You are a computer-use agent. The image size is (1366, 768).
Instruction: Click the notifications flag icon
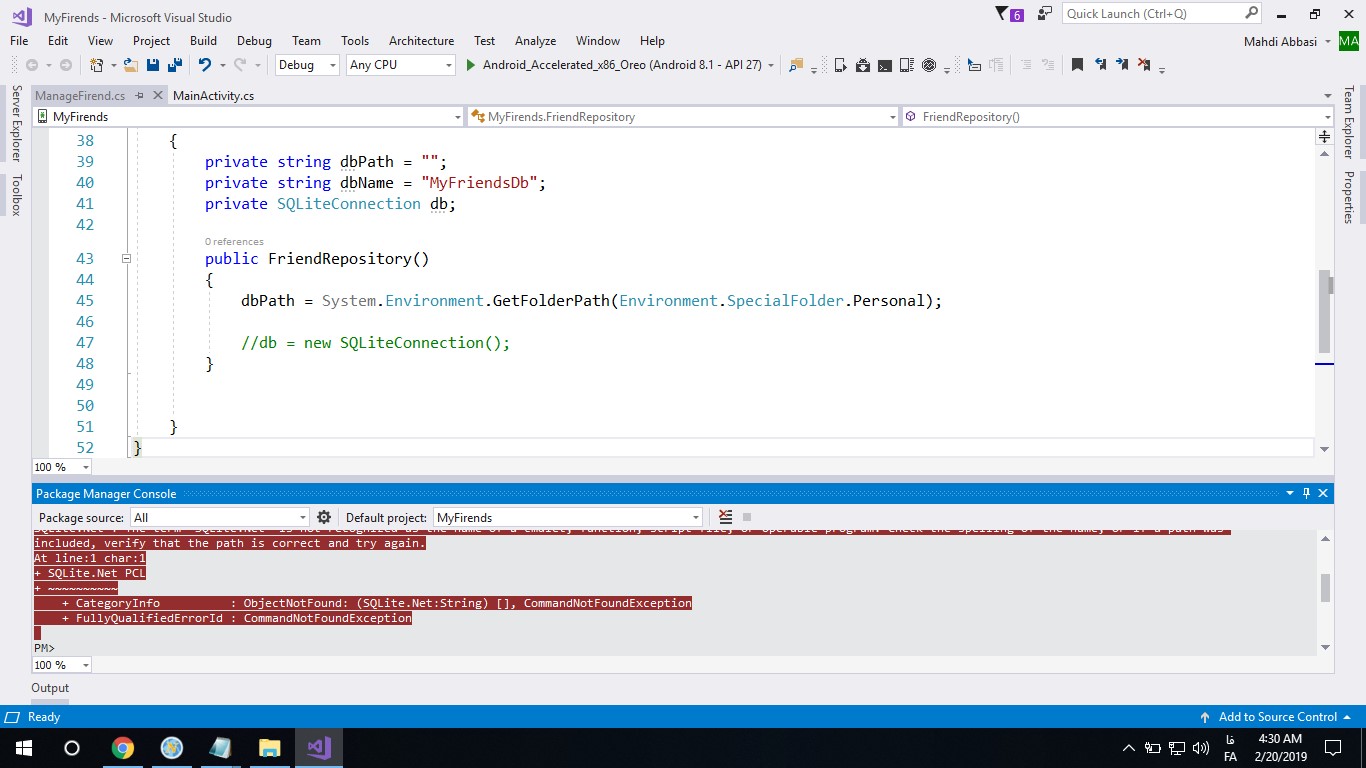click(1003, 14)
